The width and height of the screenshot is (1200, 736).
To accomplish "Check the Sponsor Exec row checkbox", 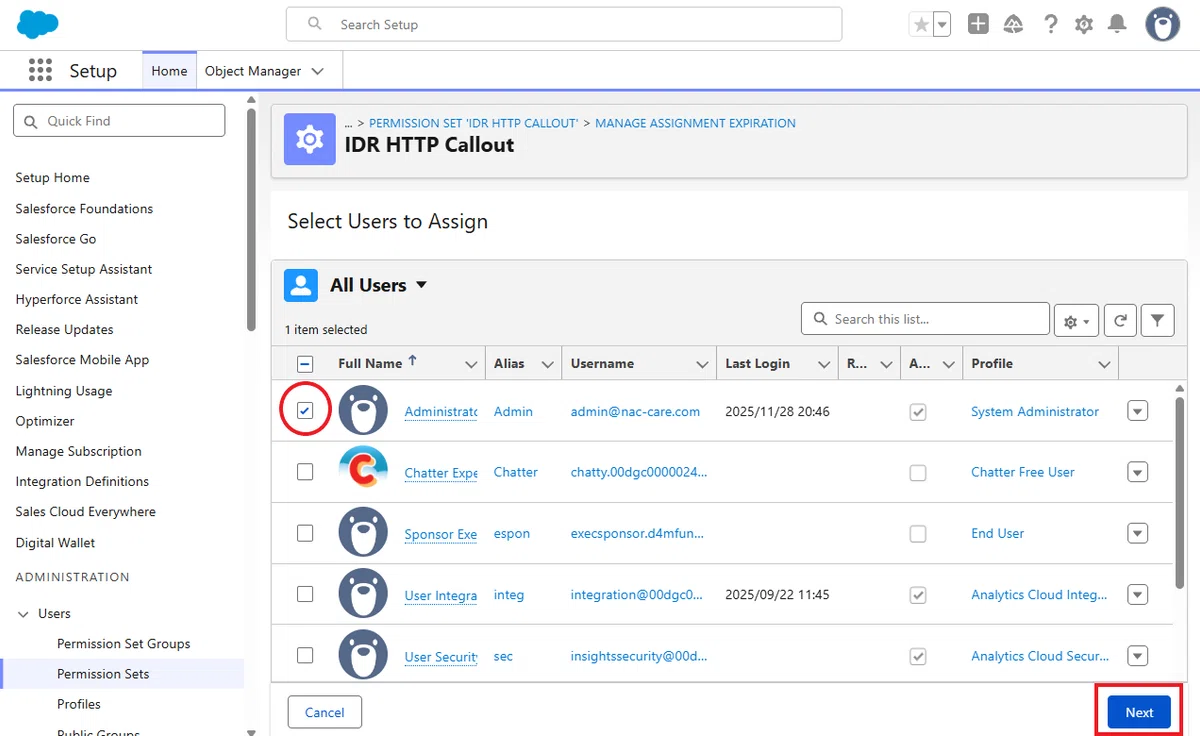I will pos(305,533).
